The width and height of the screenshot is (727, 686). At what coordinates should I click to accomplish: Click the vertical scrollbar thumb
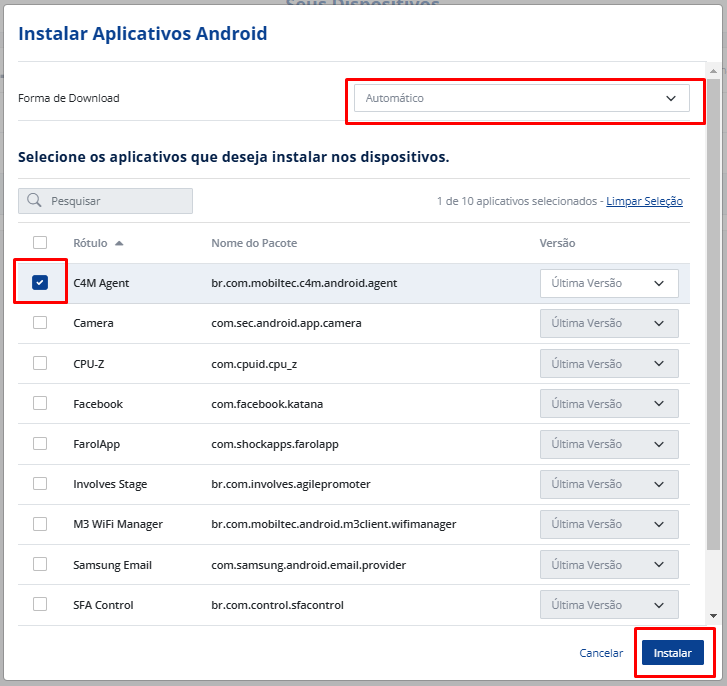pos(714,314)
